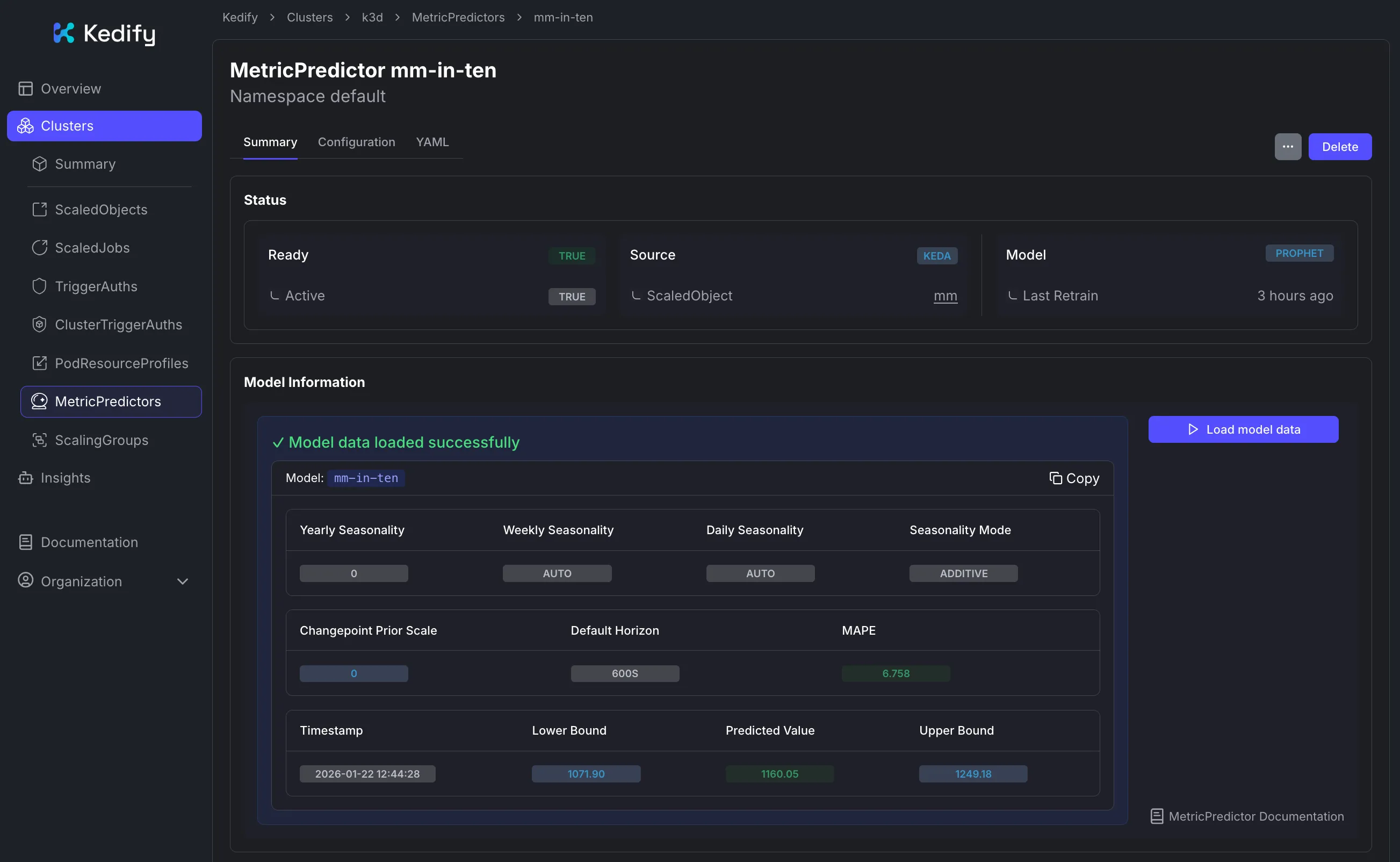The height and width of the screenshot is (862, 1400).
Task: Switch to the YAML tab
Action: (x=432, y=142)
